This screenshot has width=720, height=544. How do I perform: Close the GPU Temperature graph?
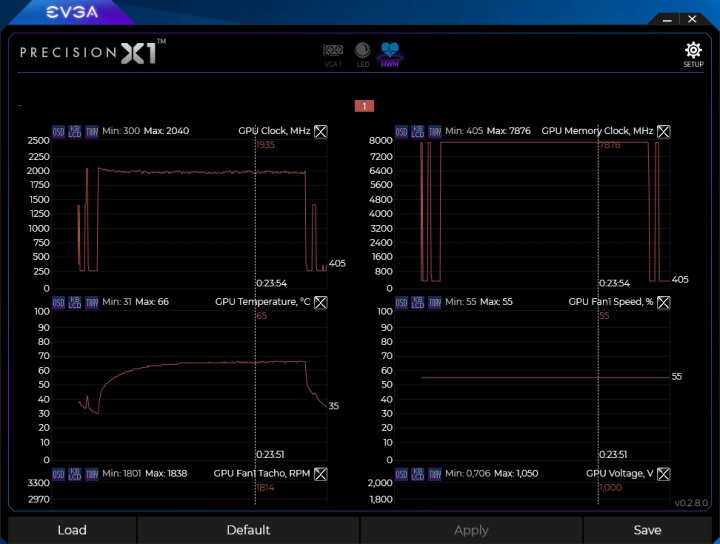(x=321, y=303)
